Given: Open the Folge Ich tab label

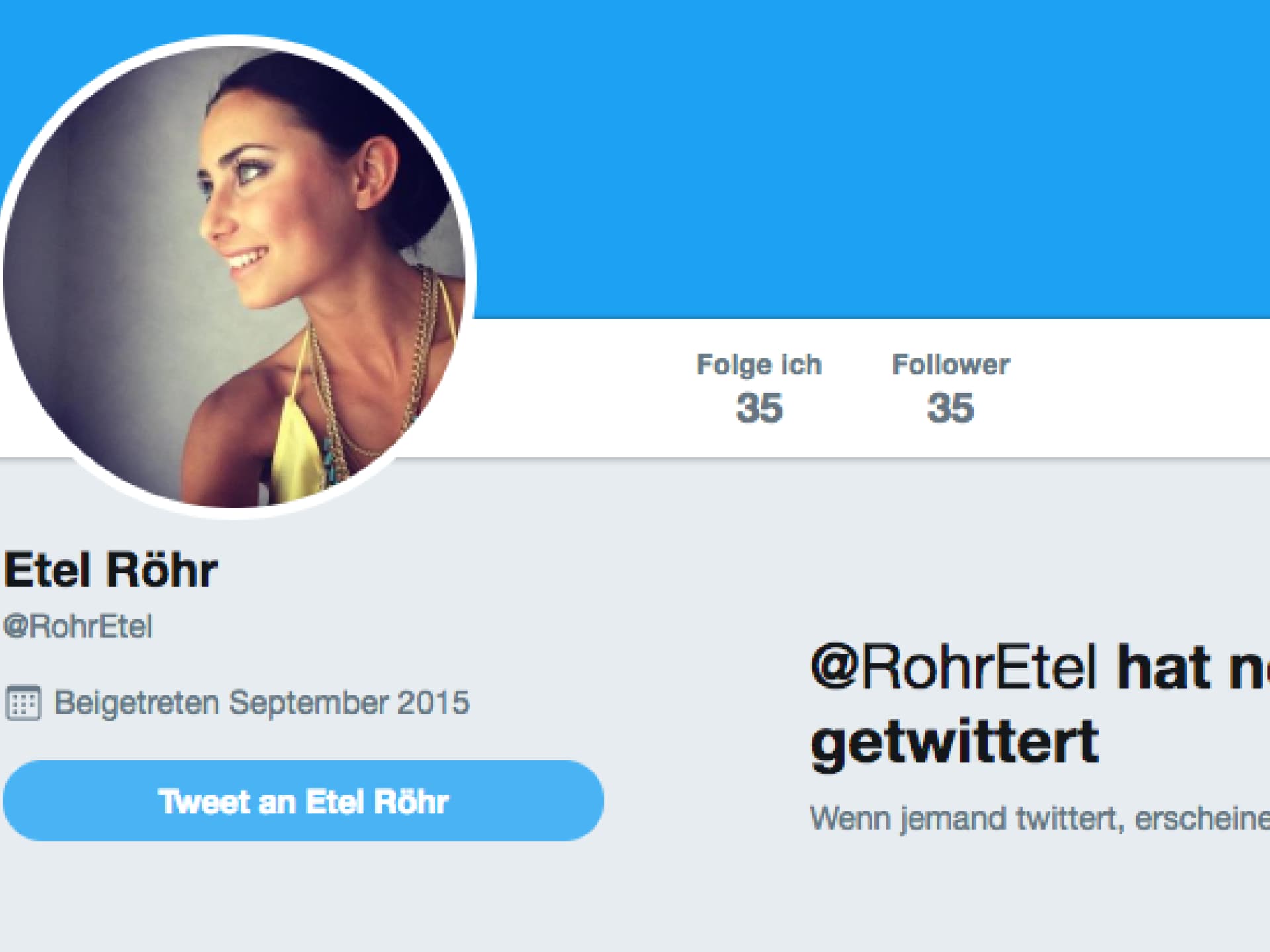Looking at the screenshot, I should tap(759, 365).
